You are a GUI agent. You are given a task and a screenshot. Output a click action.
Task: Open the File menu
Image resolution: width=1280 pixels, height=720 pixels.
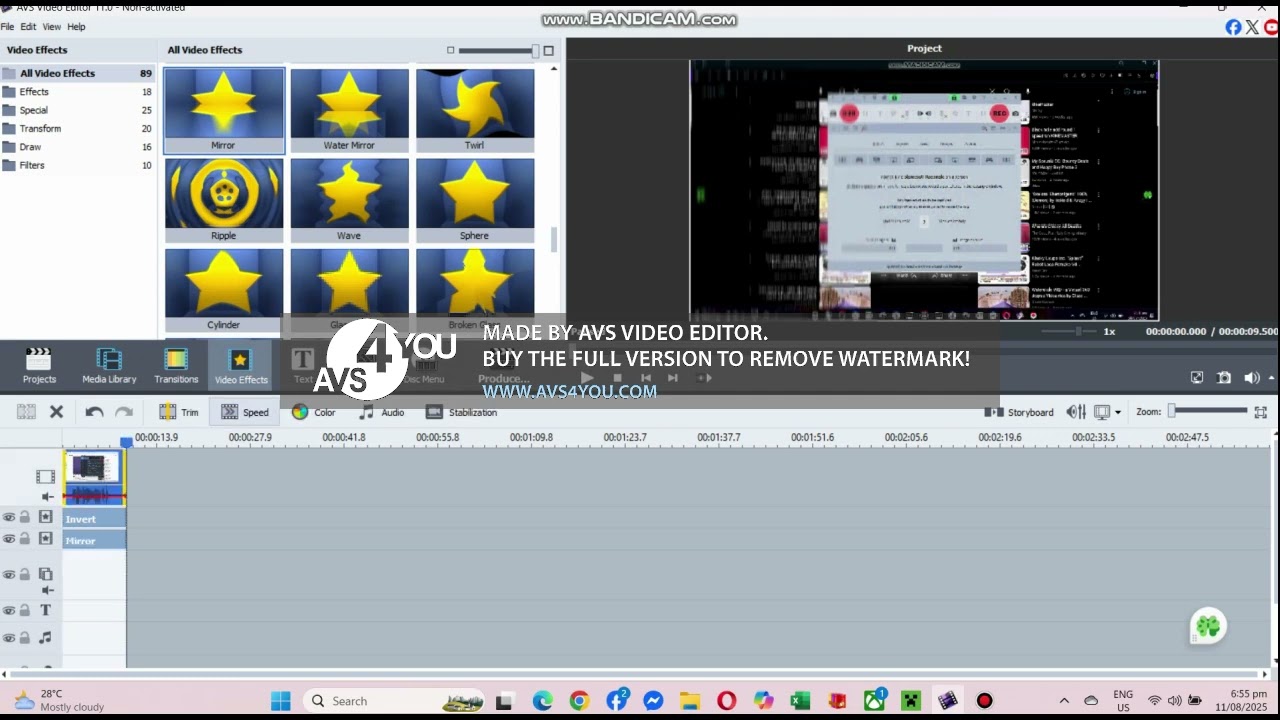(7, 27)
